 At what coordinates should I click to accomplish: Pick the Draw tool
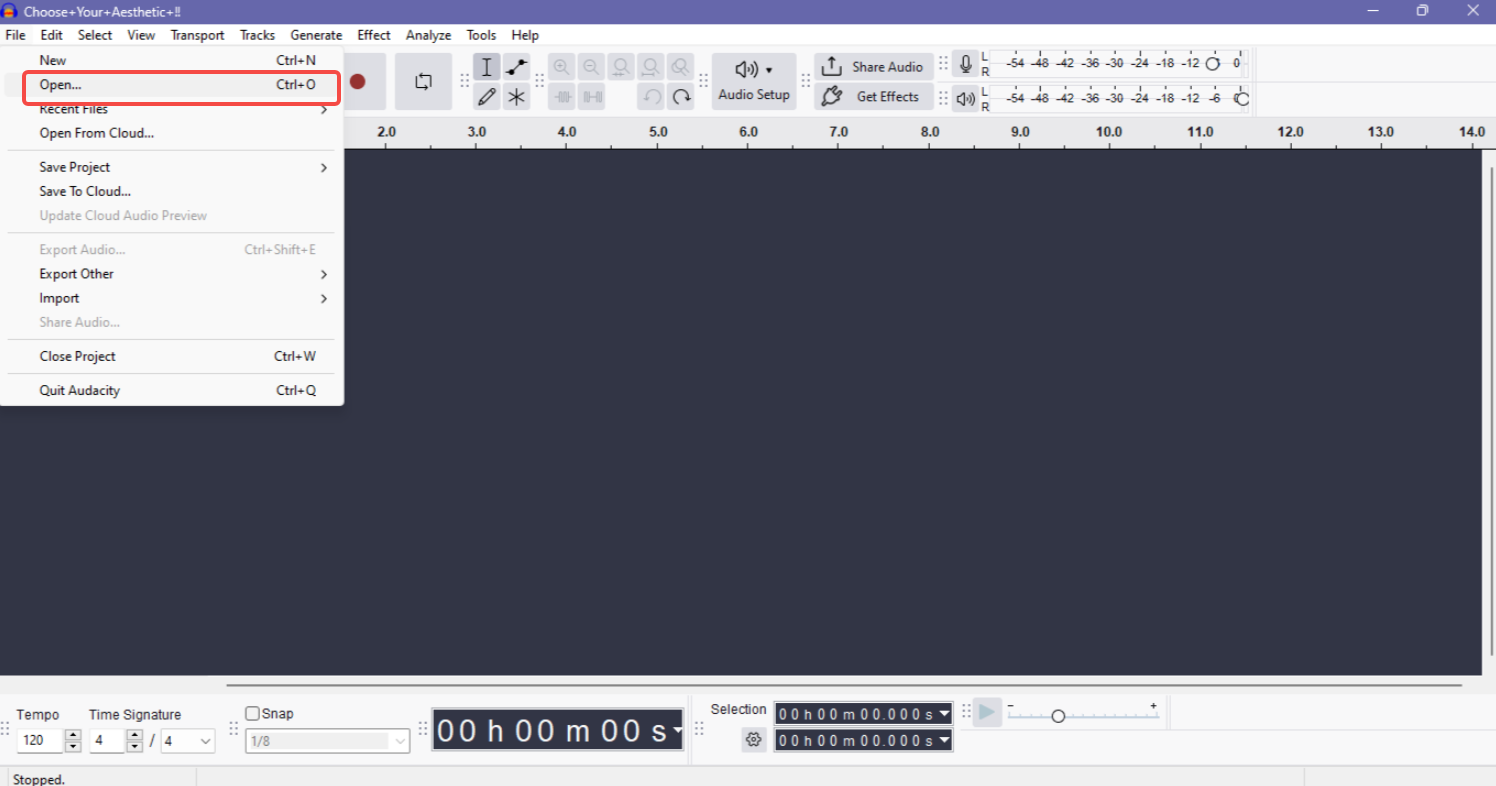(487, 97)
